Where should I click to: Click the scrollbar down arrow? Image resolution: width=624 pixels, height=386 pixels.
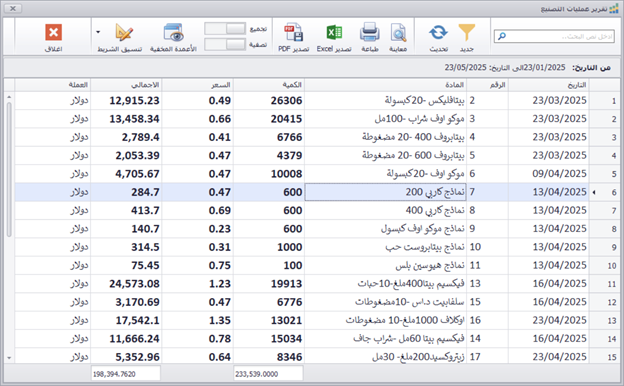coord(9,359)
